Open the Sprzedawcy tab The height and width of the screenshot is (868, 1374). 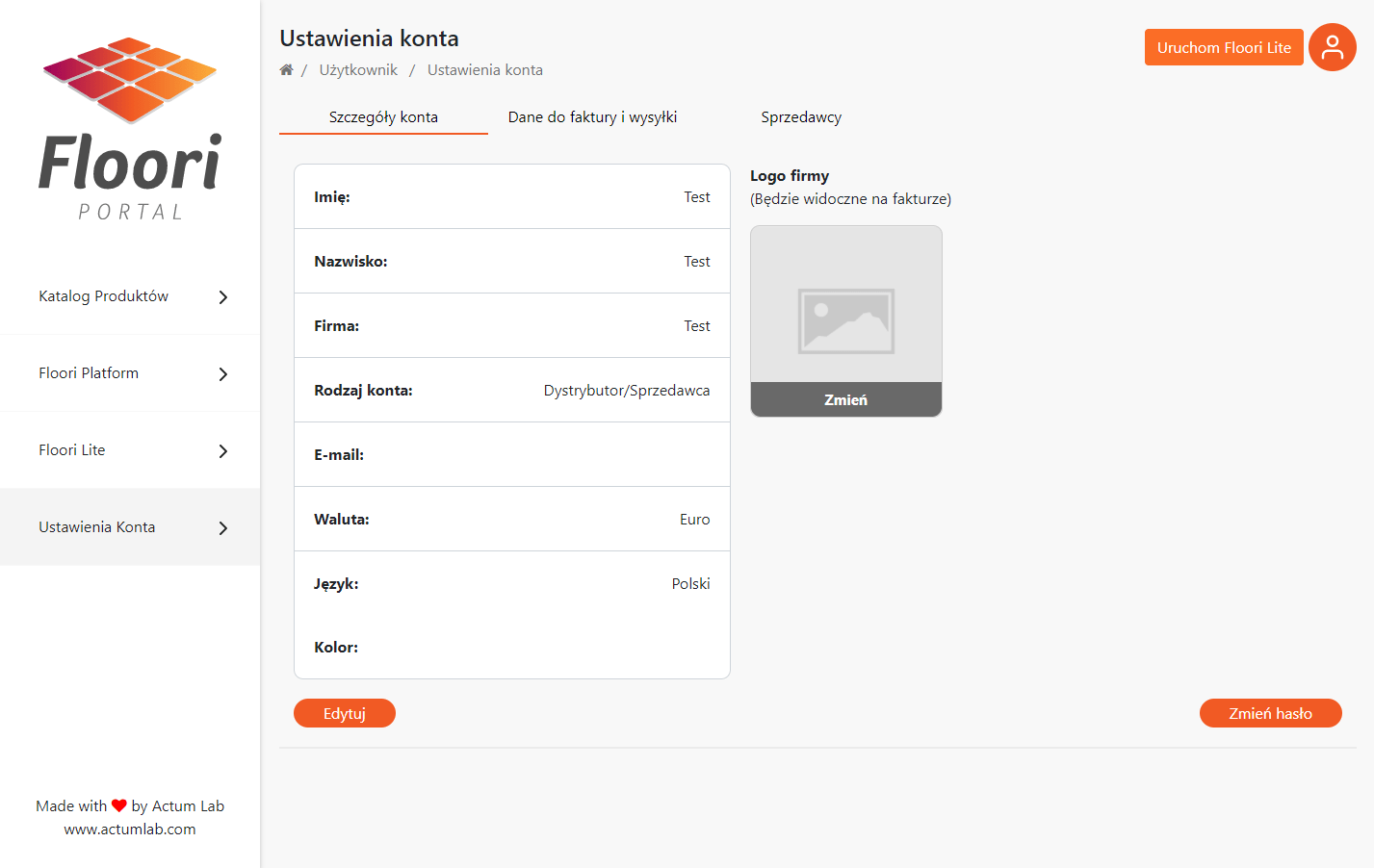(801, 117)
